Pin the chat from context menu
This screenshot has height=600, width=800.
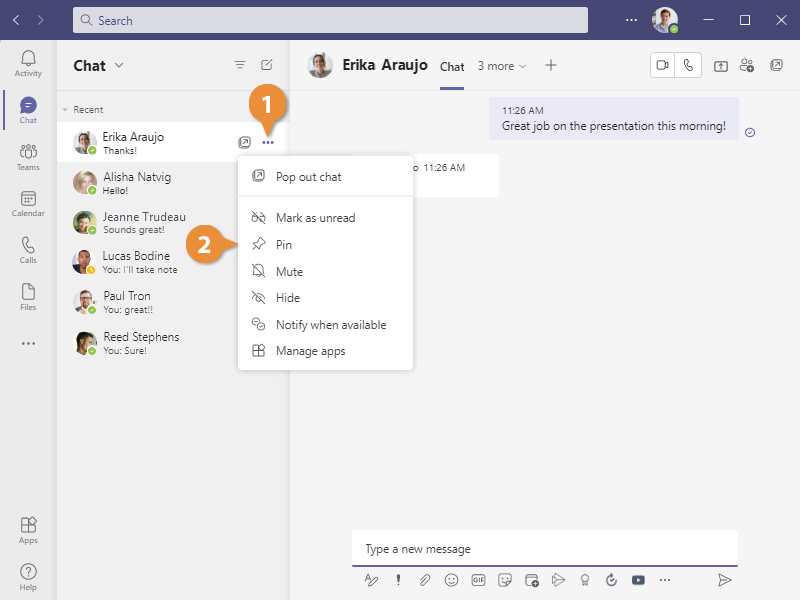[x=326, y=245]
